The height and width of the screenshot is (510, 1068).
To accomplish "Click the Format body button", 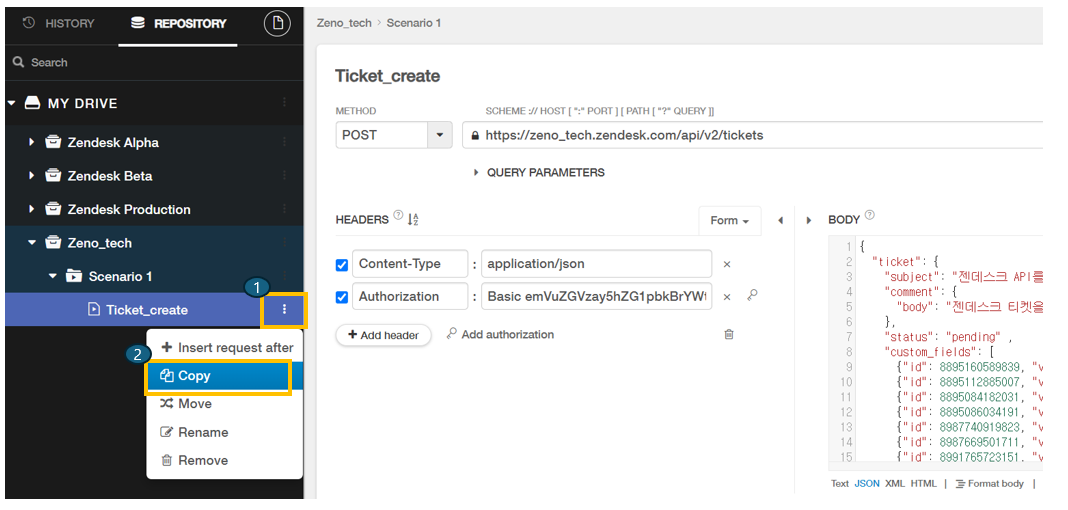I will 990,483.
